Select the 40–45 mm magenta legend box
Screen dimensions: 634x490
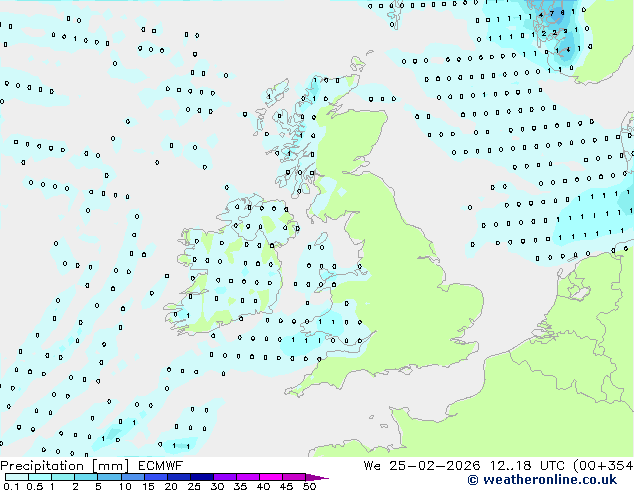[x=271, y=477]
